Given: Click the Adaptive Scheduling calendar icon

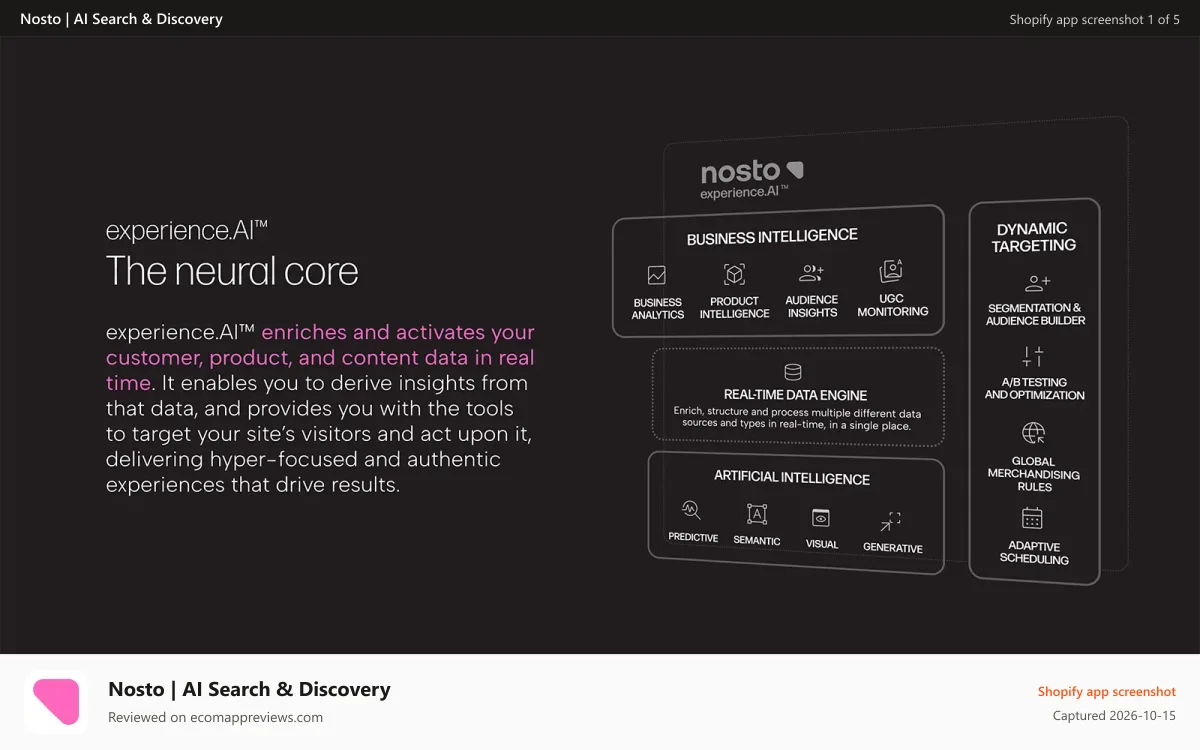Looking at the screenshot, I should 1032,518.
